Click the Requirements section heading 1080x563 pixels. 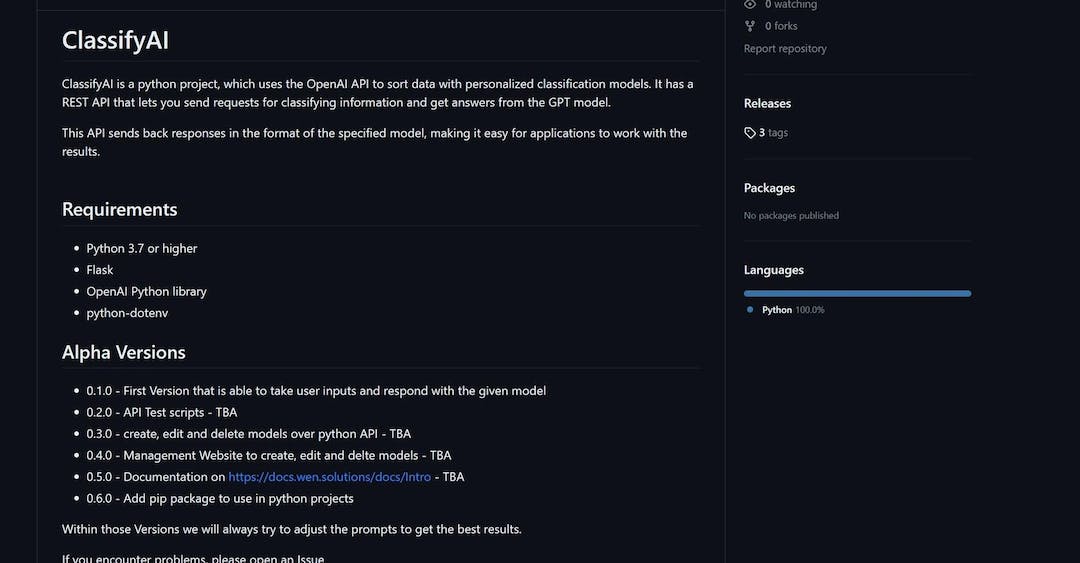click(120, 209)
